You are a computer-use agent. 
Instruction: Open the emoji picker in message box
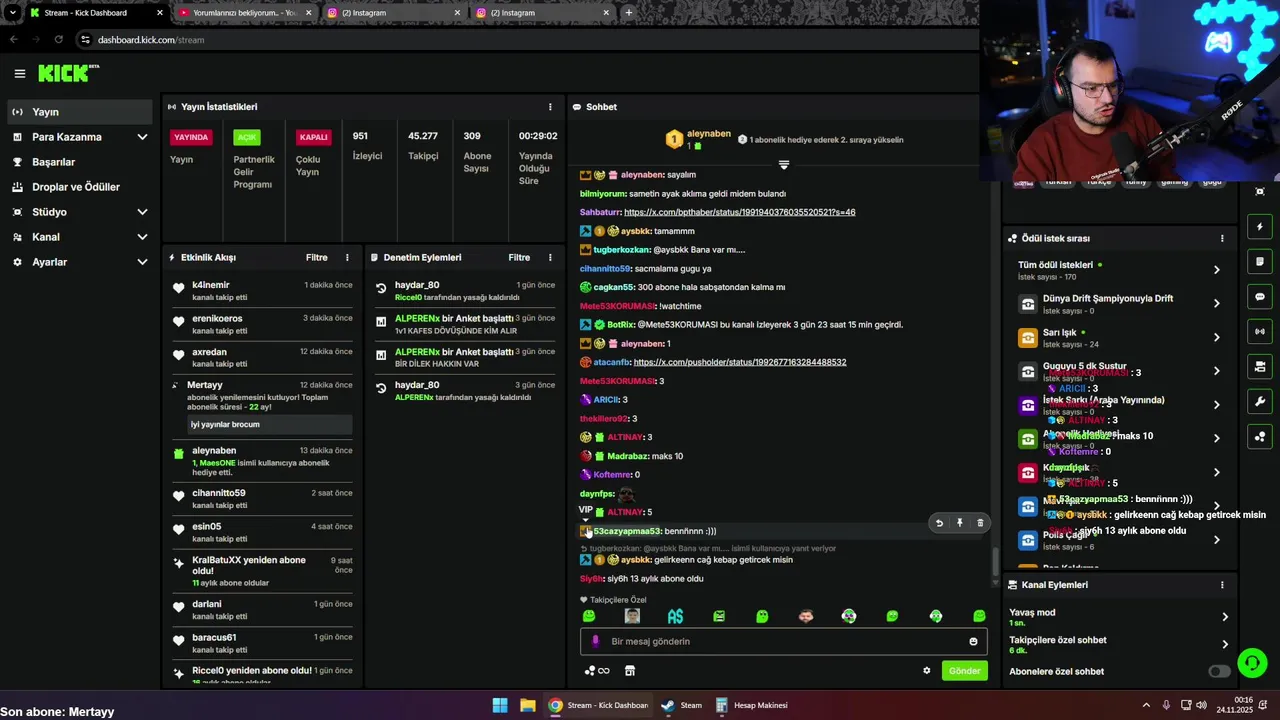[x=973, y=641]
